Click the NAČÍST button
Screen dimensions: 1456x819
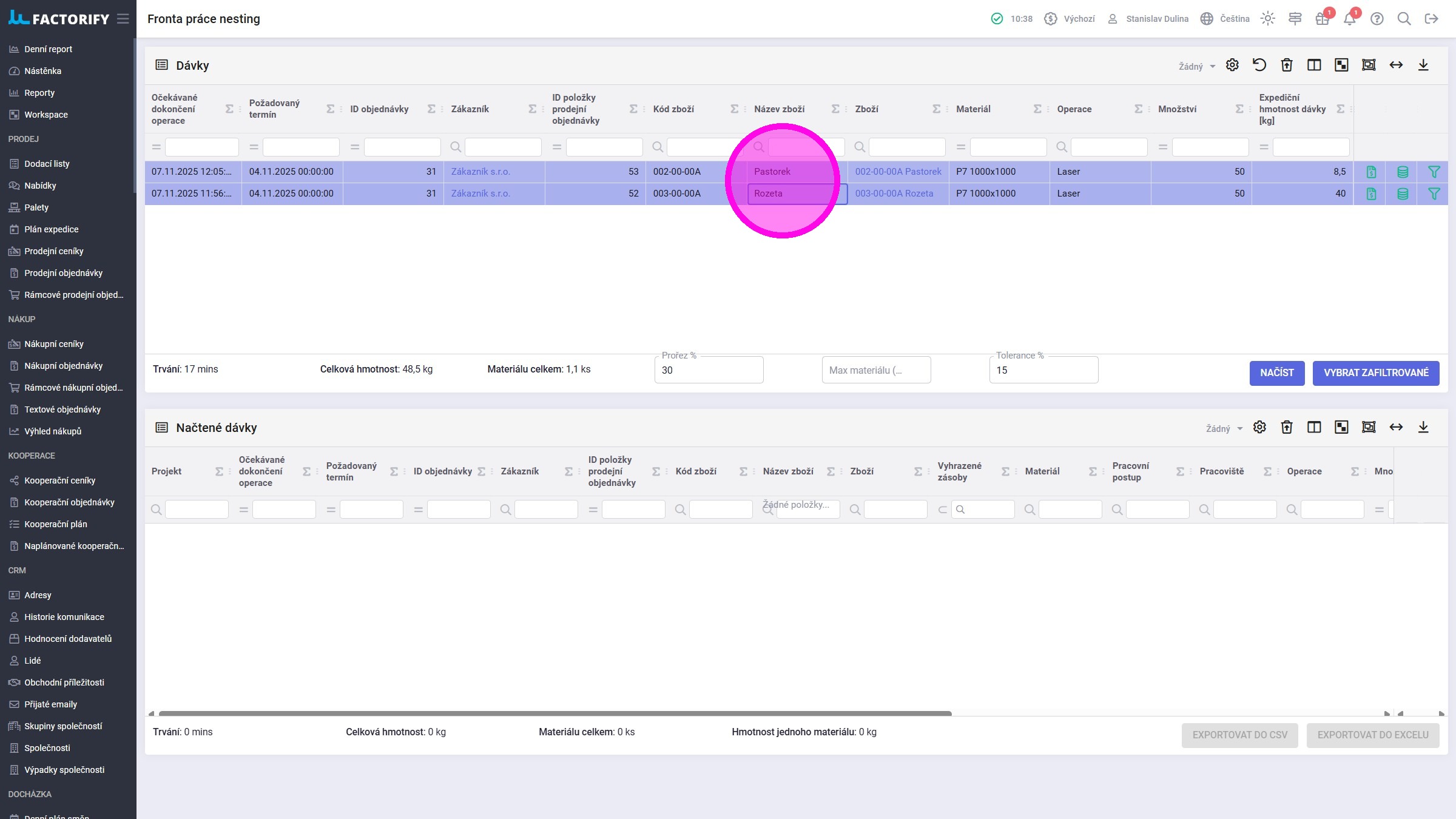click(1276, 372)
